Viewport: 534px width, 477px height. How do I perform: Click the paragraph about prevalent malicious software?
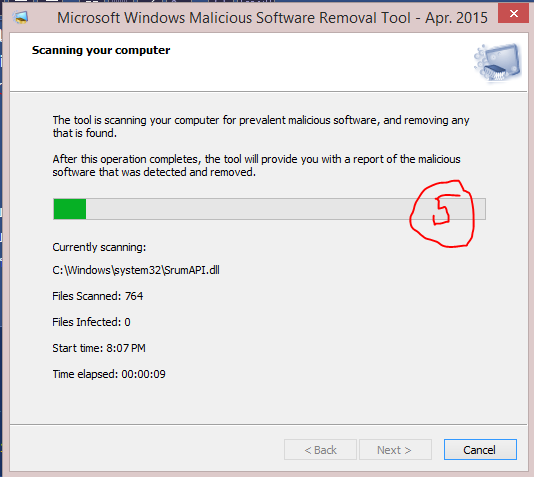click(x=261, y=126)
